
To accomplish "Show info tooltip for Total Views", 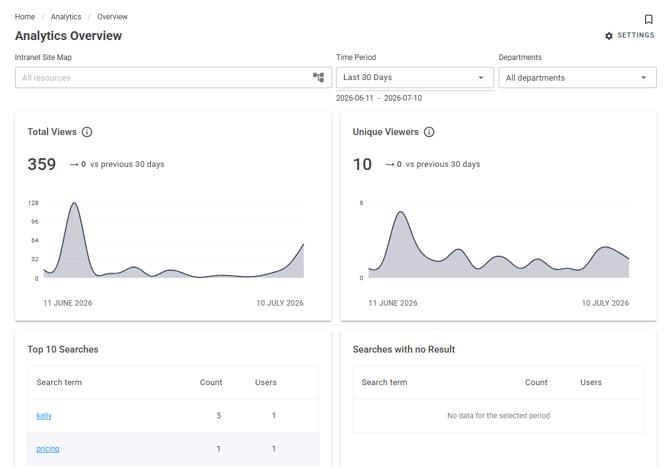I will tap(87, 132).
